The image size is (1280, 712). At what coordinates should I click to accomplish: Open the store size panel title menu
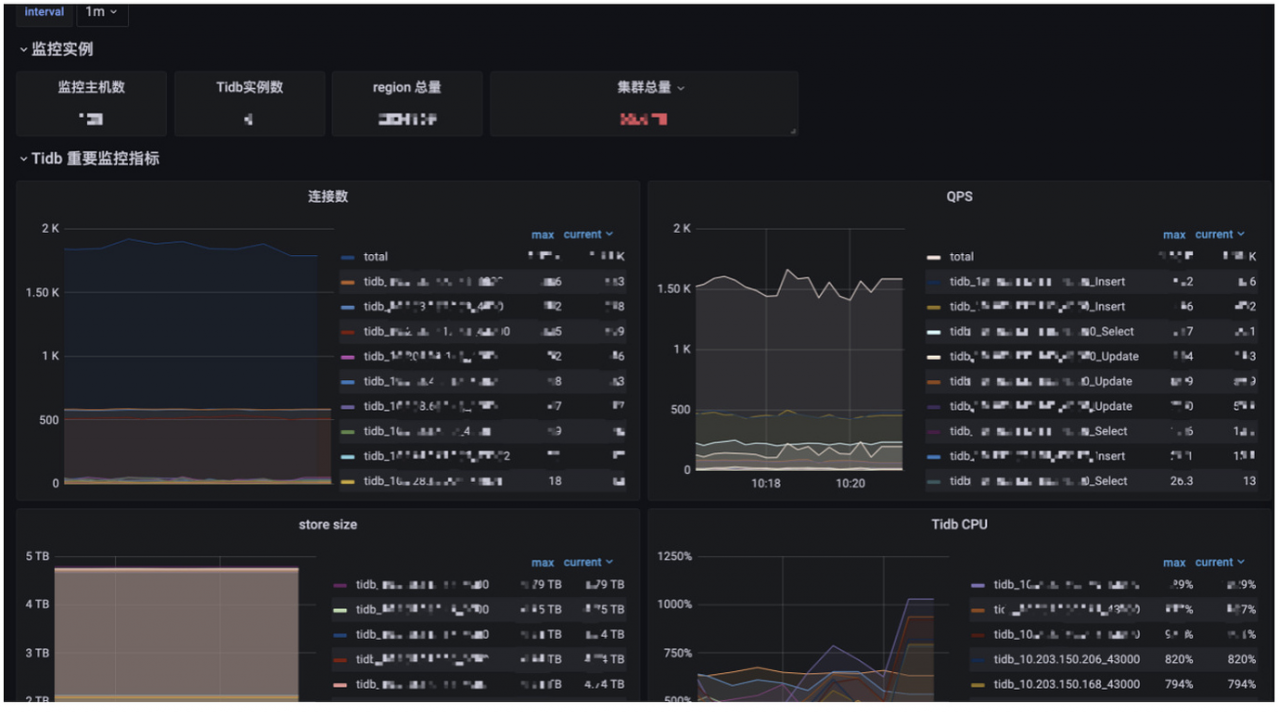[x=328, y=524]
